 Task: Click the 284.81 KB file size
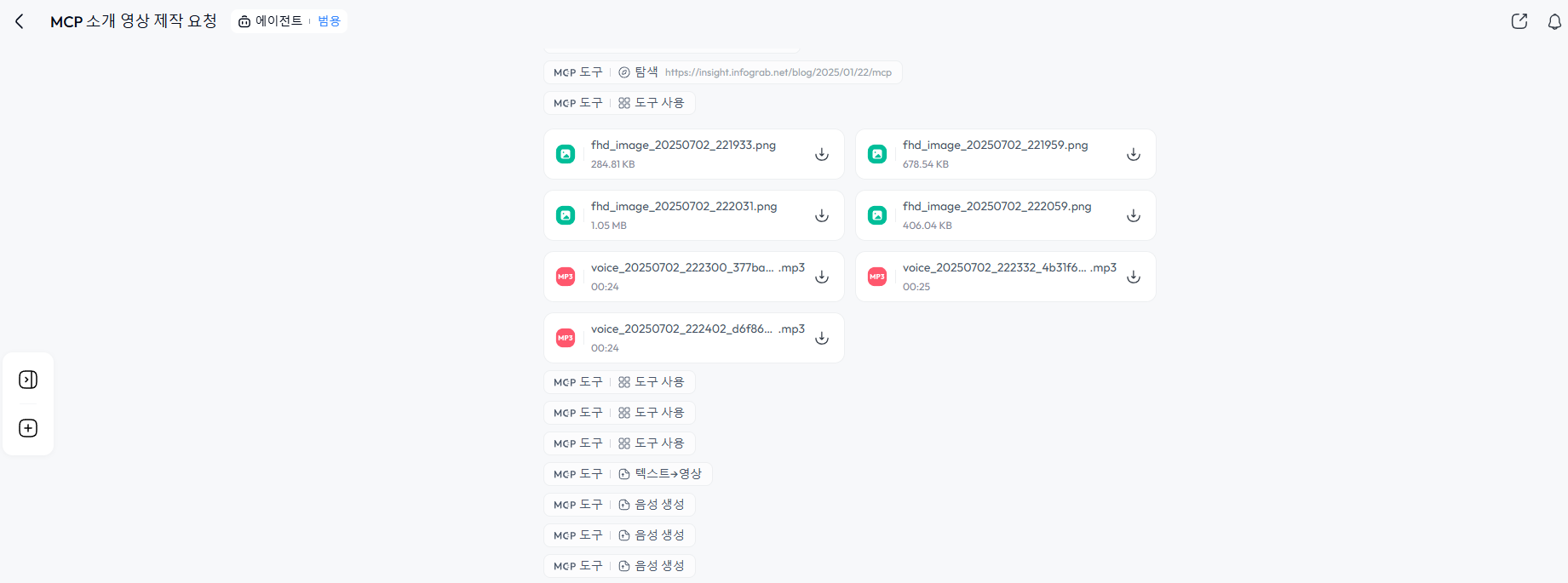(613, 164)
